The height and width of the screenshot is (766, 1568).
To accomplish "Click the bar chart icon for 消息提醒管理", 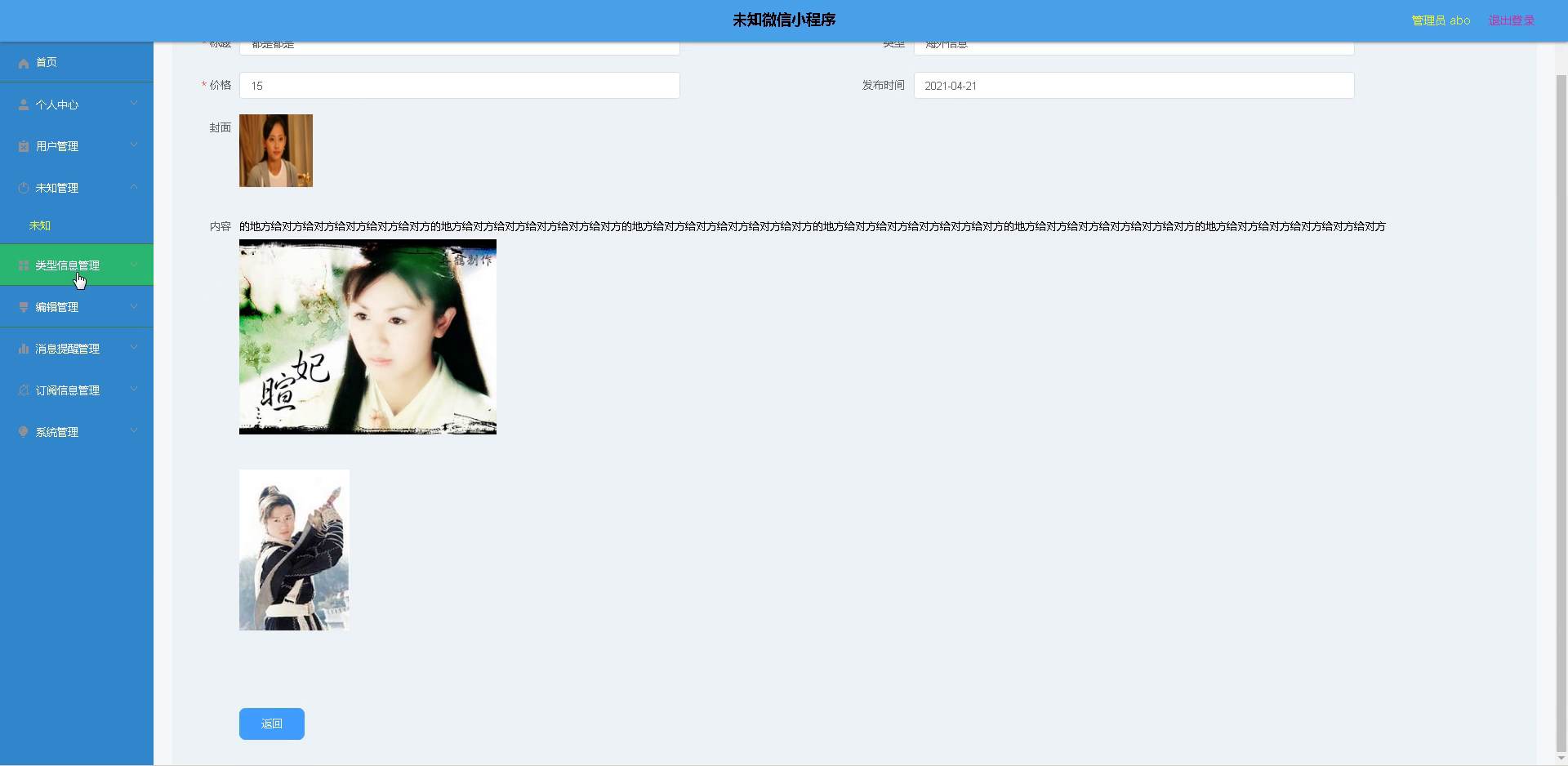I will tap(24, 349).
